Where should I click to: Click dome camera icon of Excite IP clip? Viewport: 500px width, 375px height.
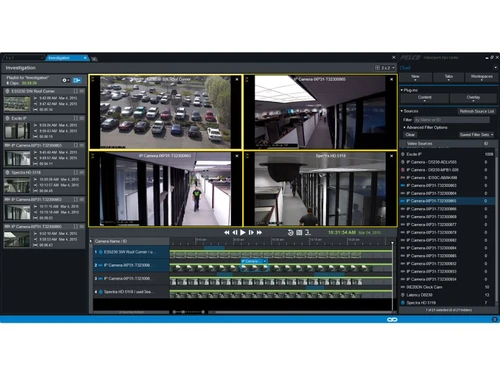(x=7, y=118)
